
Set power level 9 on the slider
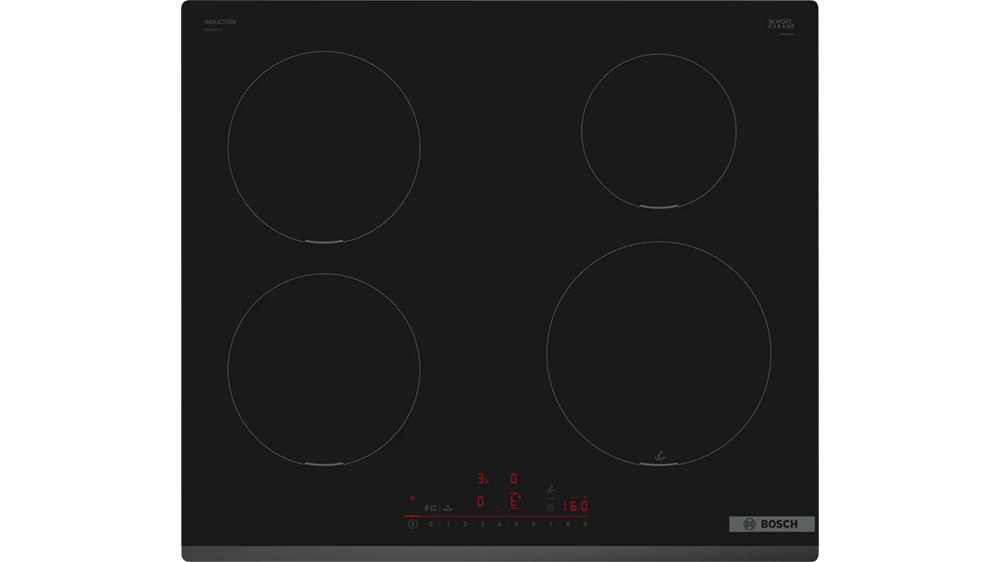pos(585,524)
